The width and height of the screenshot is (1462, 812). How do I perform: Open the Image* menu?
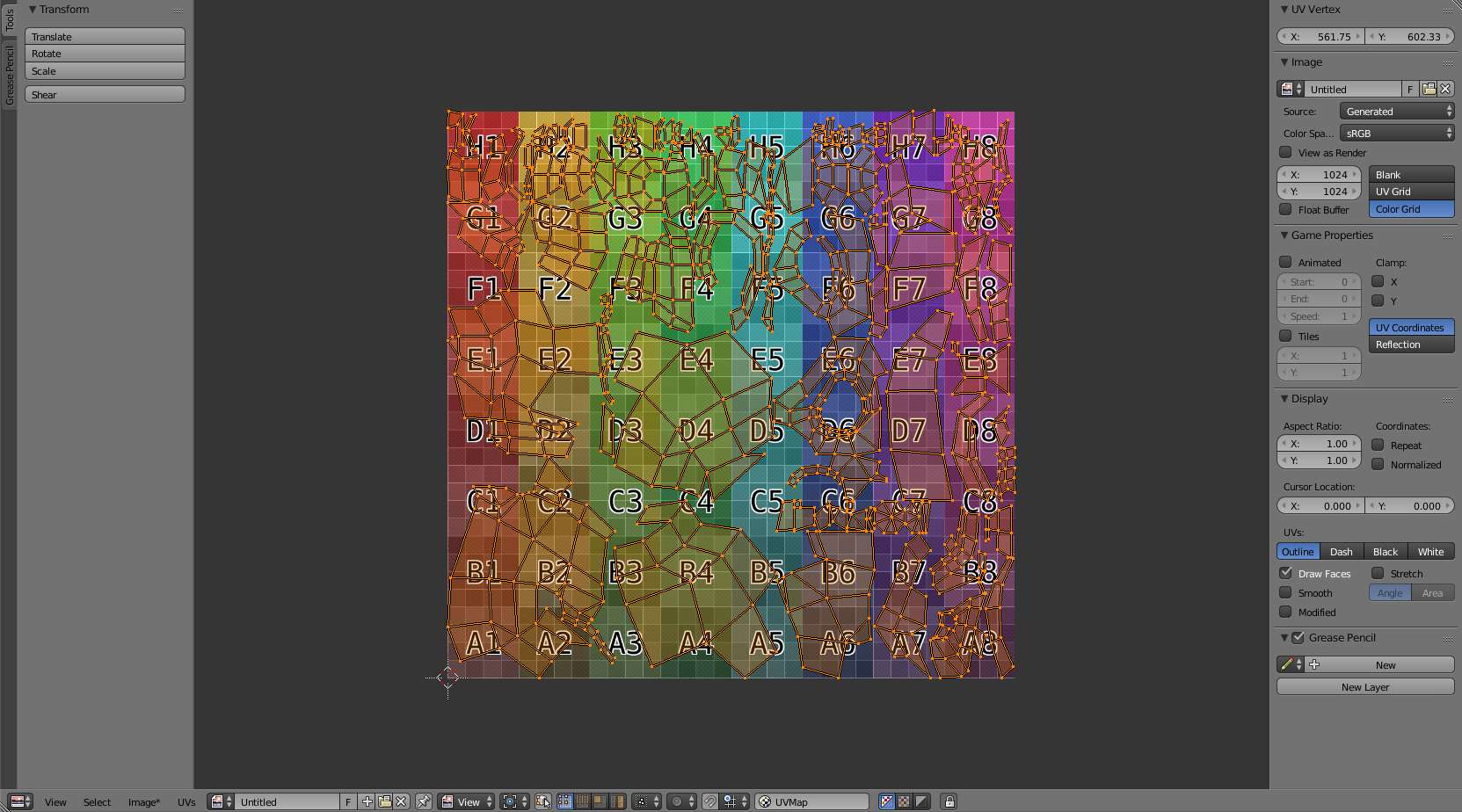(x=144, y=801)
